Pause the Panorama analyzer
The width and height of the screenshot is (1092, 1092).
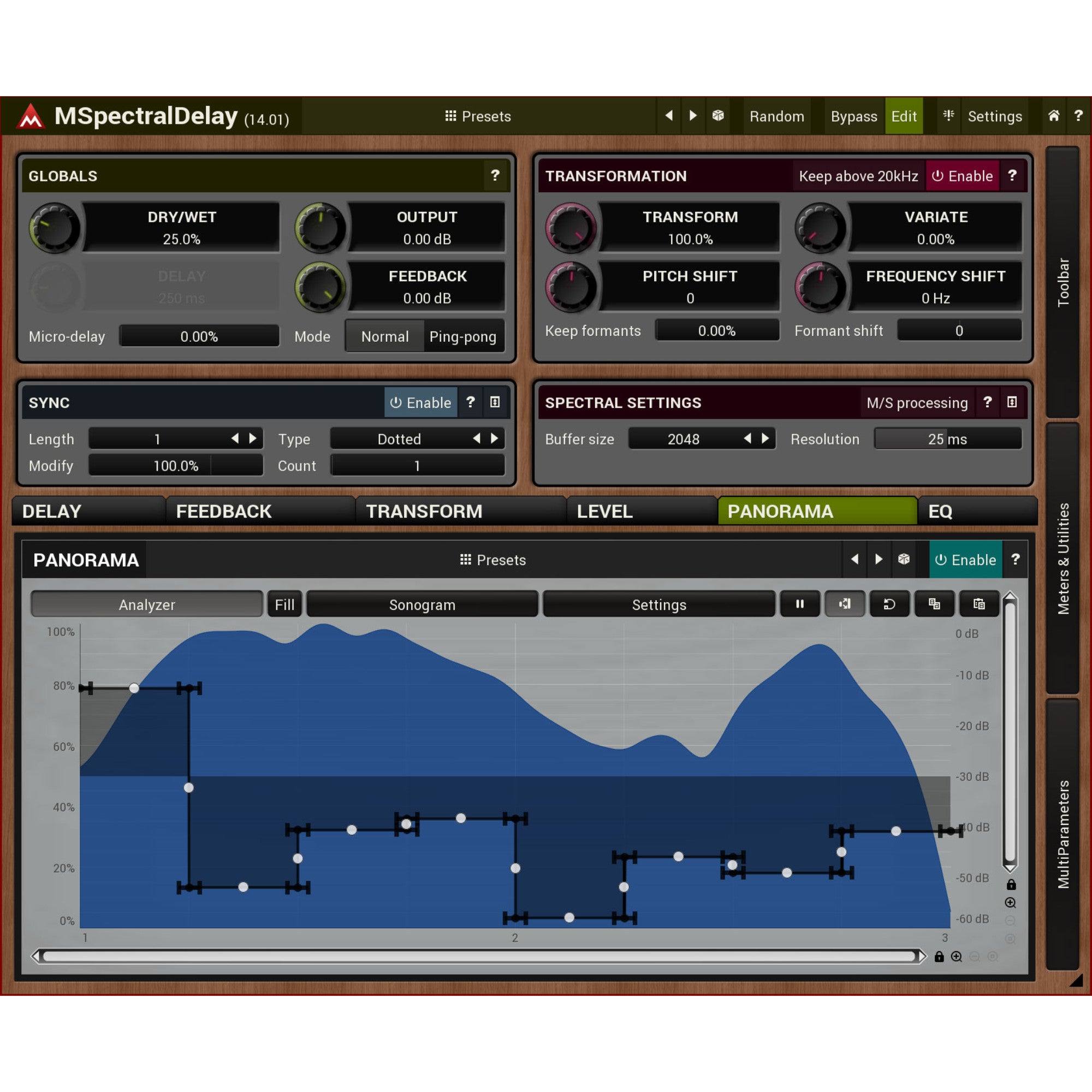point(800,604)
